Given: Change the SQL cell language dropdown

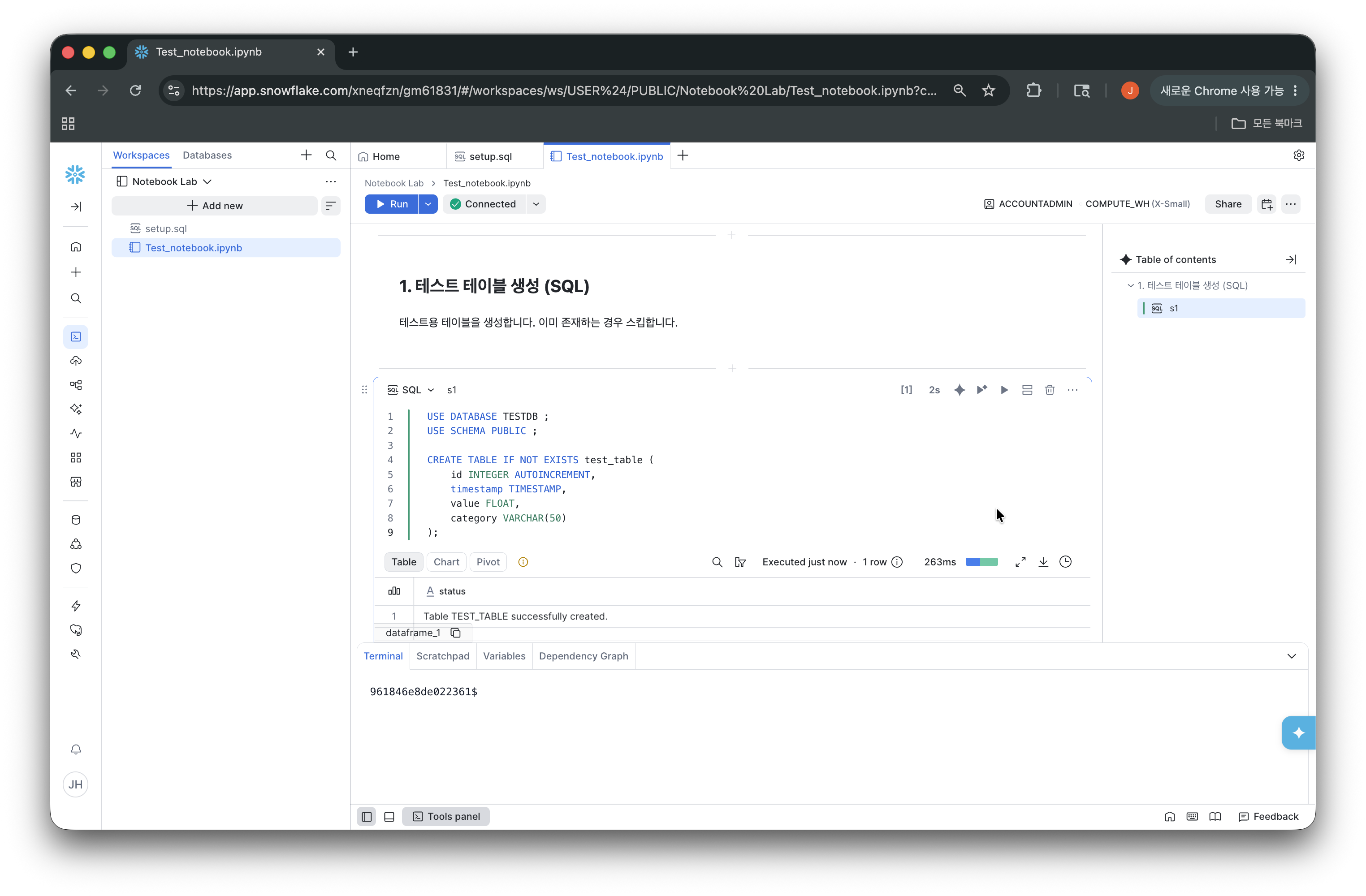Looking at the screenshot, I should [x=411, y=390].
